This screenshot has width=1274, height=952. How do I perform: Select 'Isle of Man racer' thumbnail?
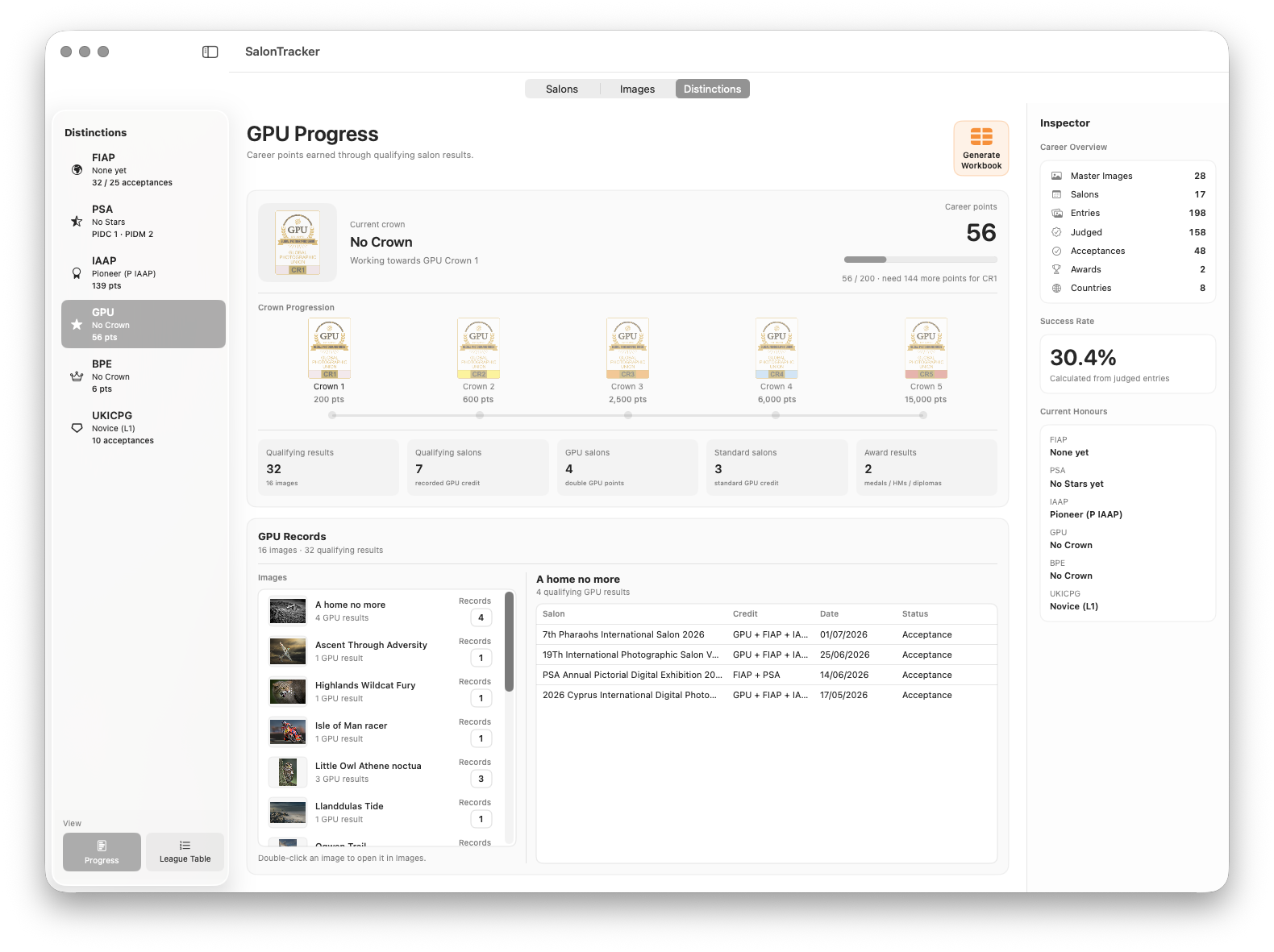point(288,732)
